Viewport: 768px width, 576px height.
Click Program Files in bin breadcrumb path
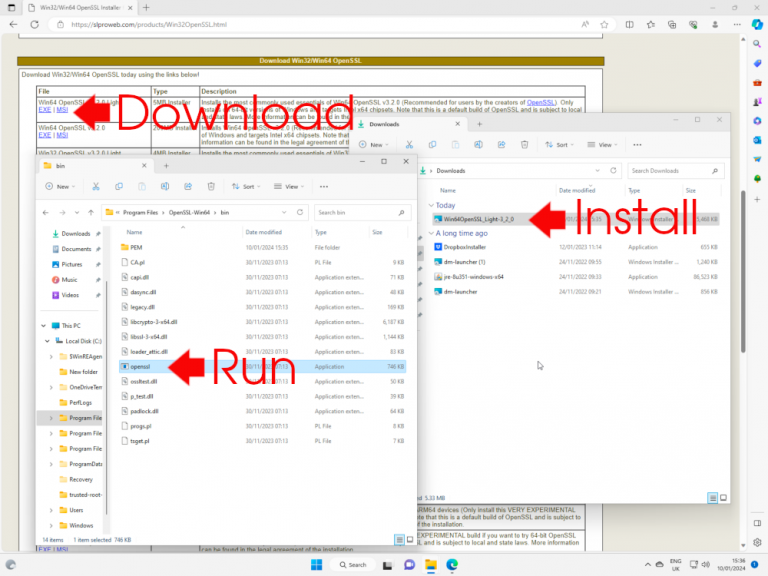(x=141, y=213)
